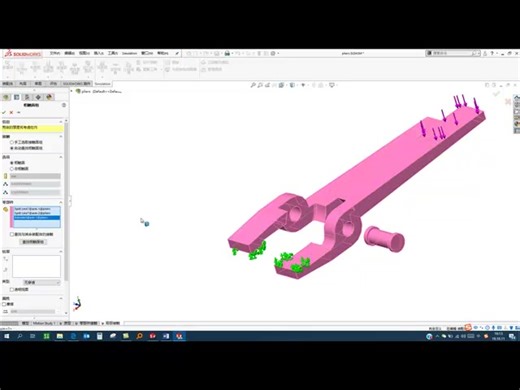Collapse the results section chevron
520x390 pixels.
click(x=61, y=251)
